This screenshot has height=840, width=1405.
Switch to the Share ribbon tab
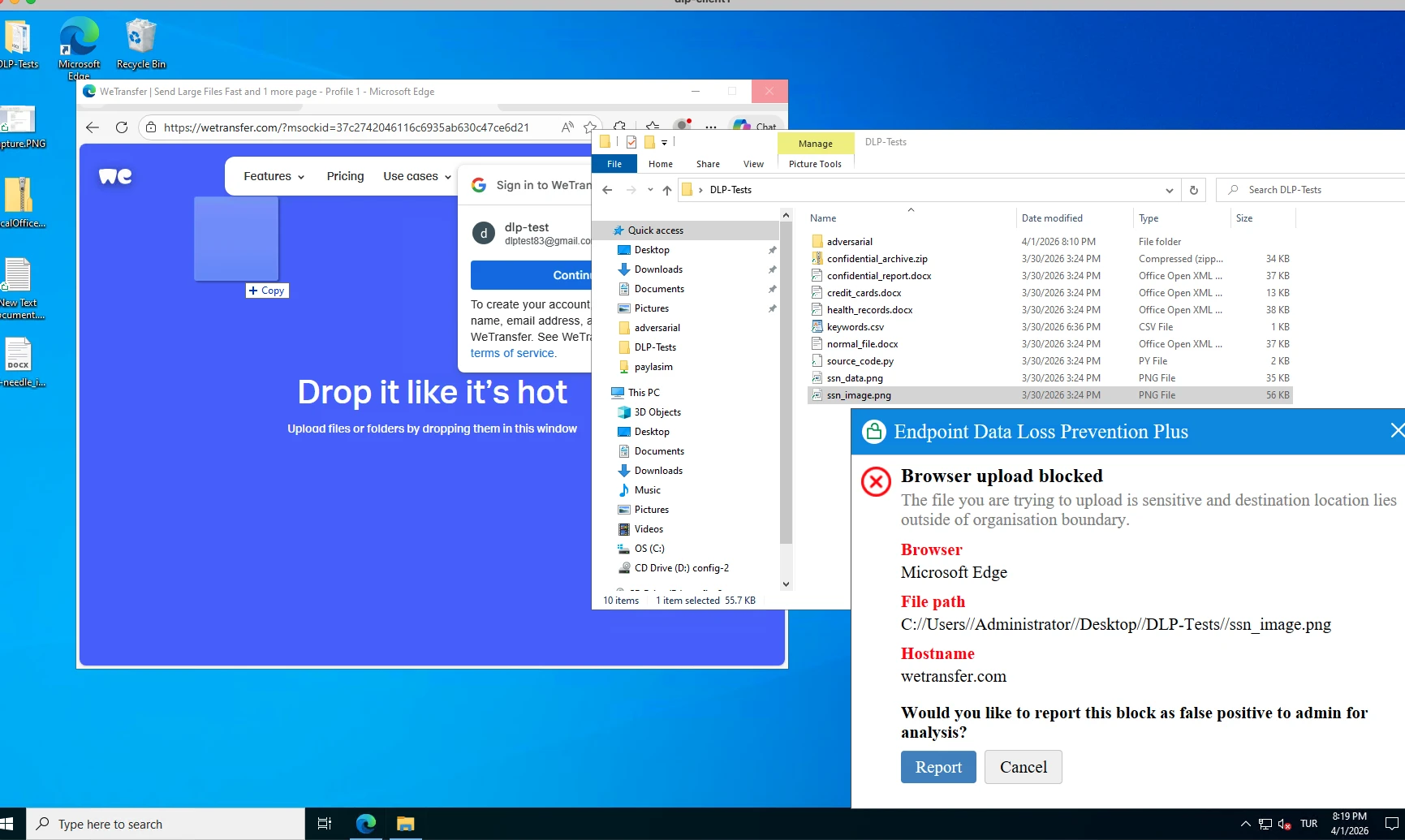tap(708, 164)
